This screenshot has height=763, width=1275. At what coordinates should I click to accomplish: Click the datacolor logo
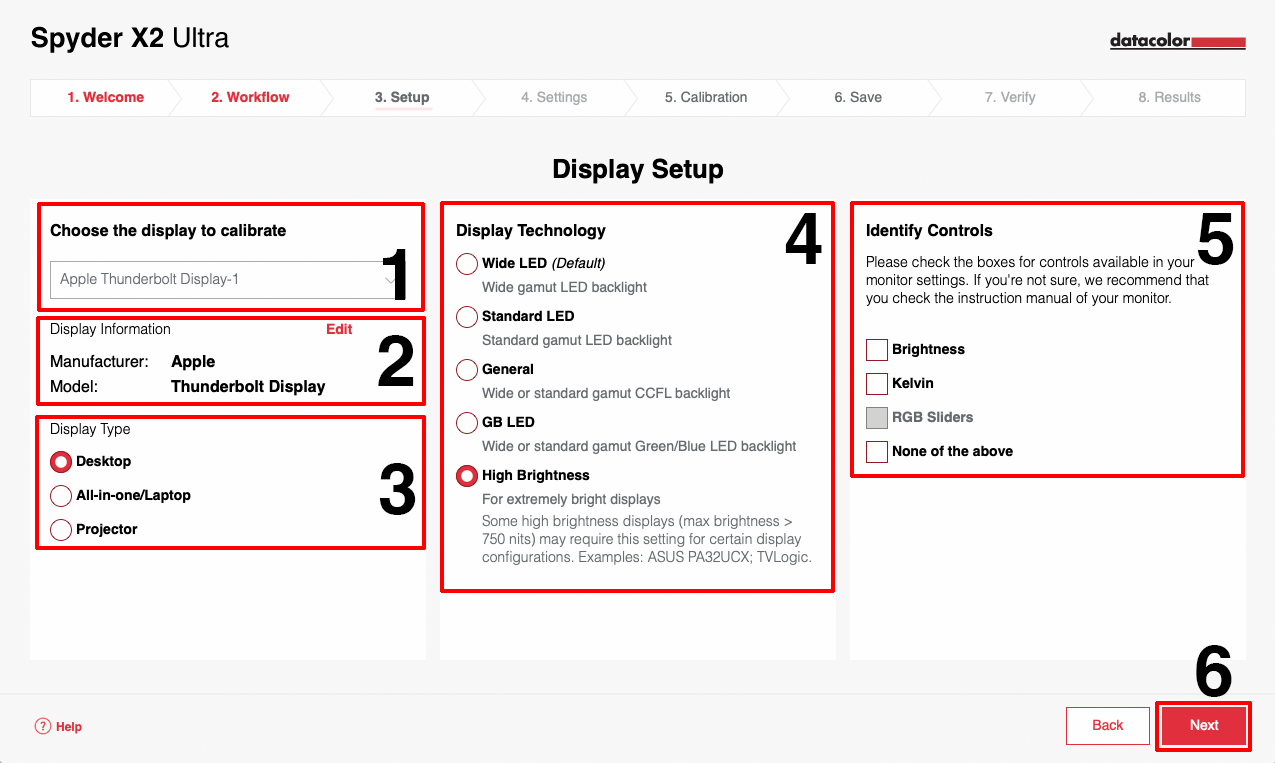point(1178,41)
